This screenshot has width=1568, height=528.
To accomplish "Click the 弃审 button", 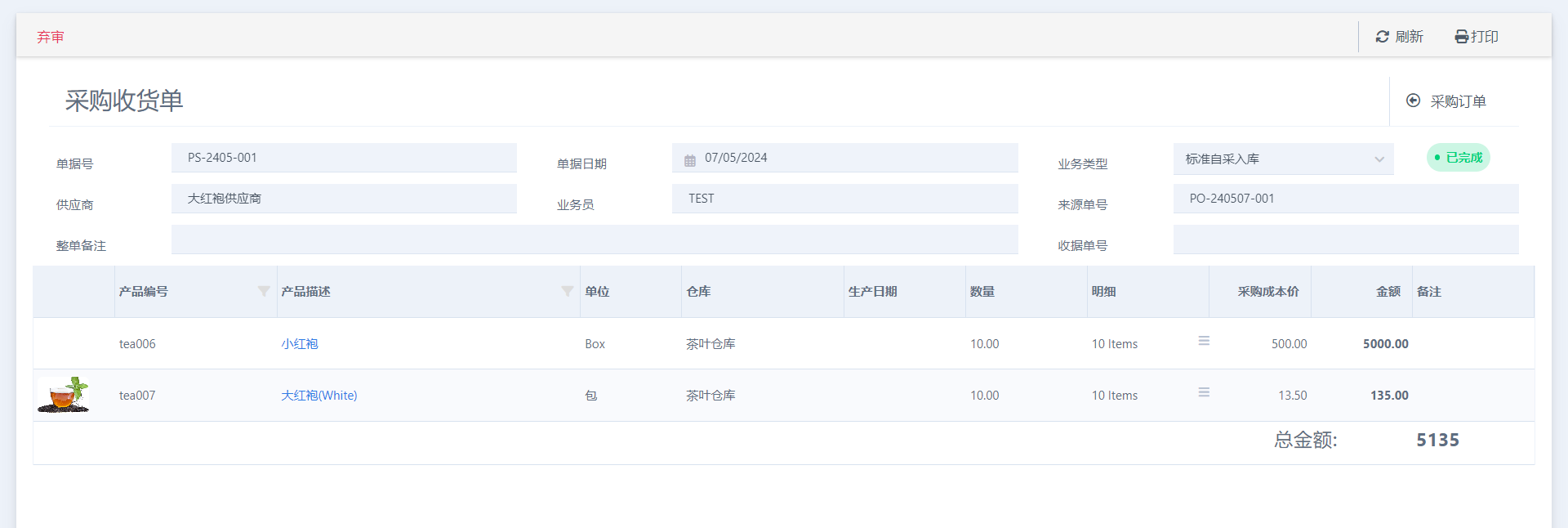I will point(51,37).
